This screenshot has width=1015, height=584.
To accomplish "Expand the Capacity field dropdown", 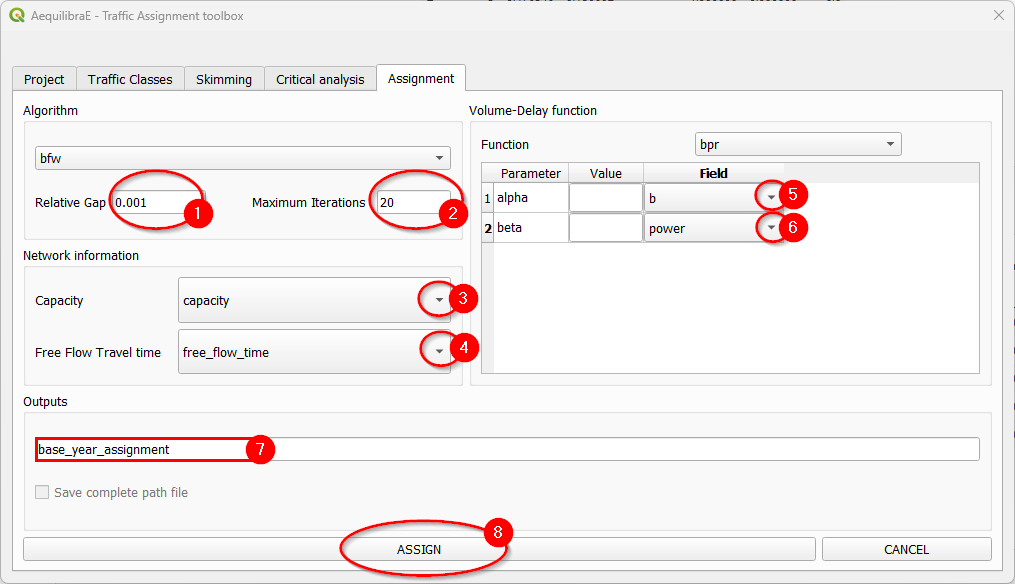I will (x=438, y=300).
